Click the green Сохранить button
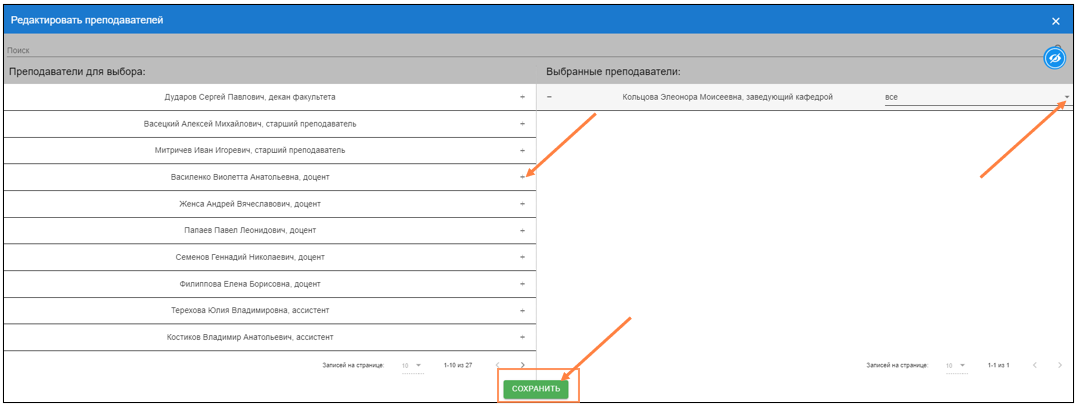1076x405 pixels. pyautogui.click(x=536, y=389)
